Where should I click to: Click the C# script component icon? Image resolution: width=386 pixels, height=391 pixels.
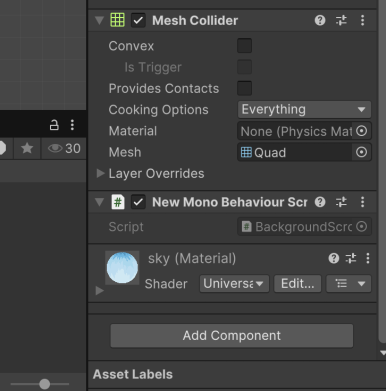point(118,202)
